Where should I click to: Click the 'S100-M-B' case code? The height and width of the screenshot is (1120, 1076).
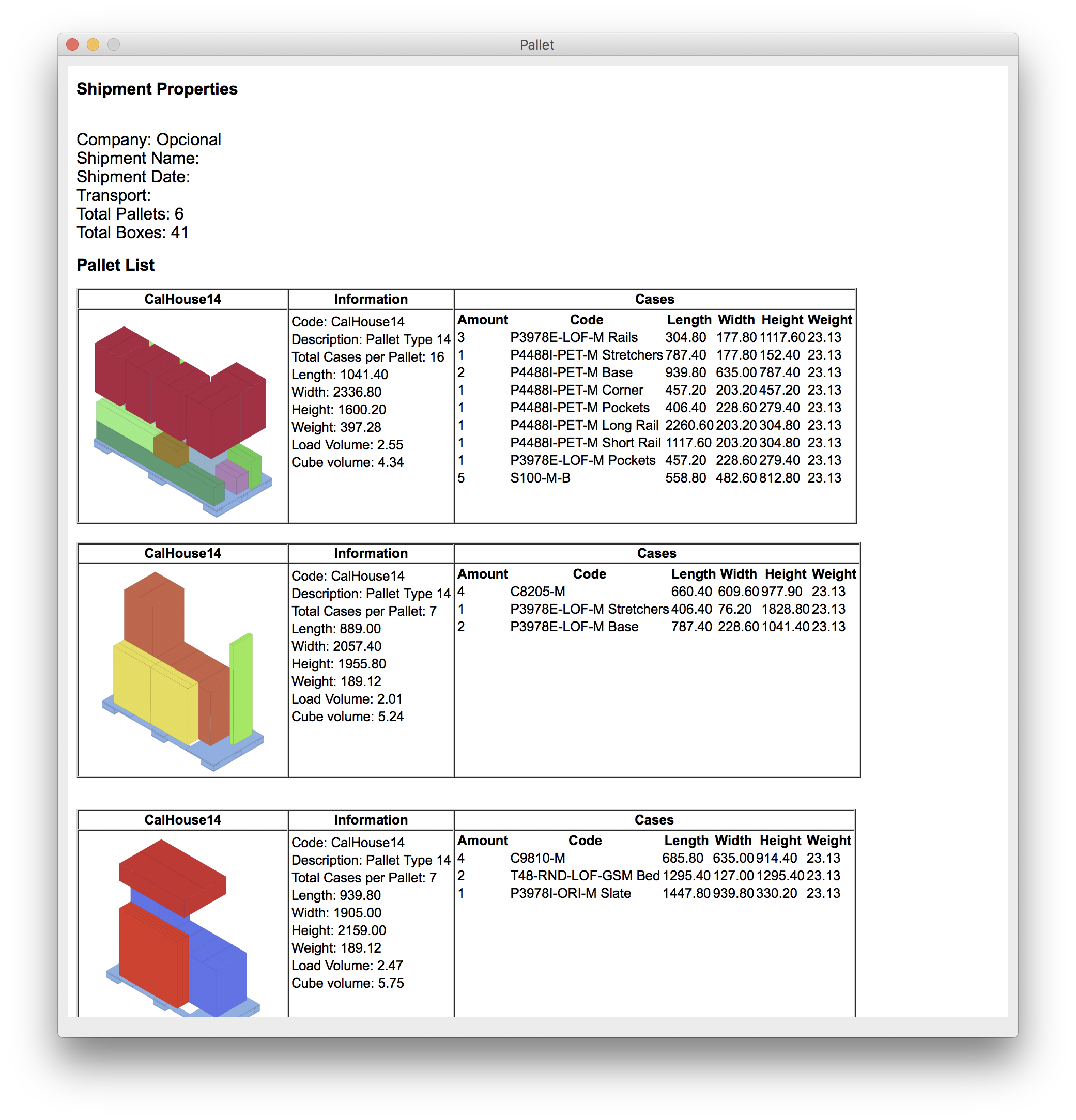[540, 478]
